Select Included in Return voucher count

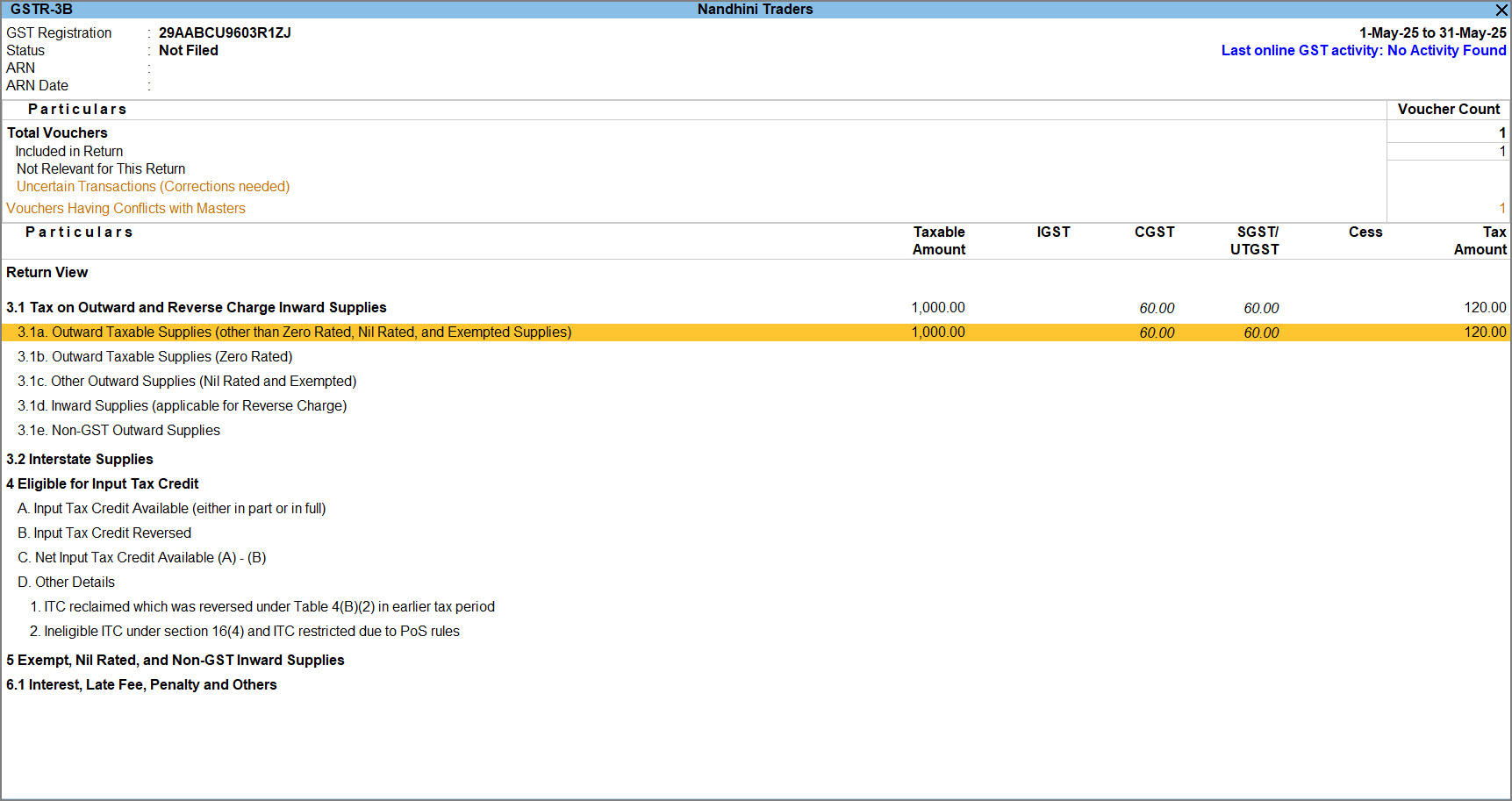(68, 151)
